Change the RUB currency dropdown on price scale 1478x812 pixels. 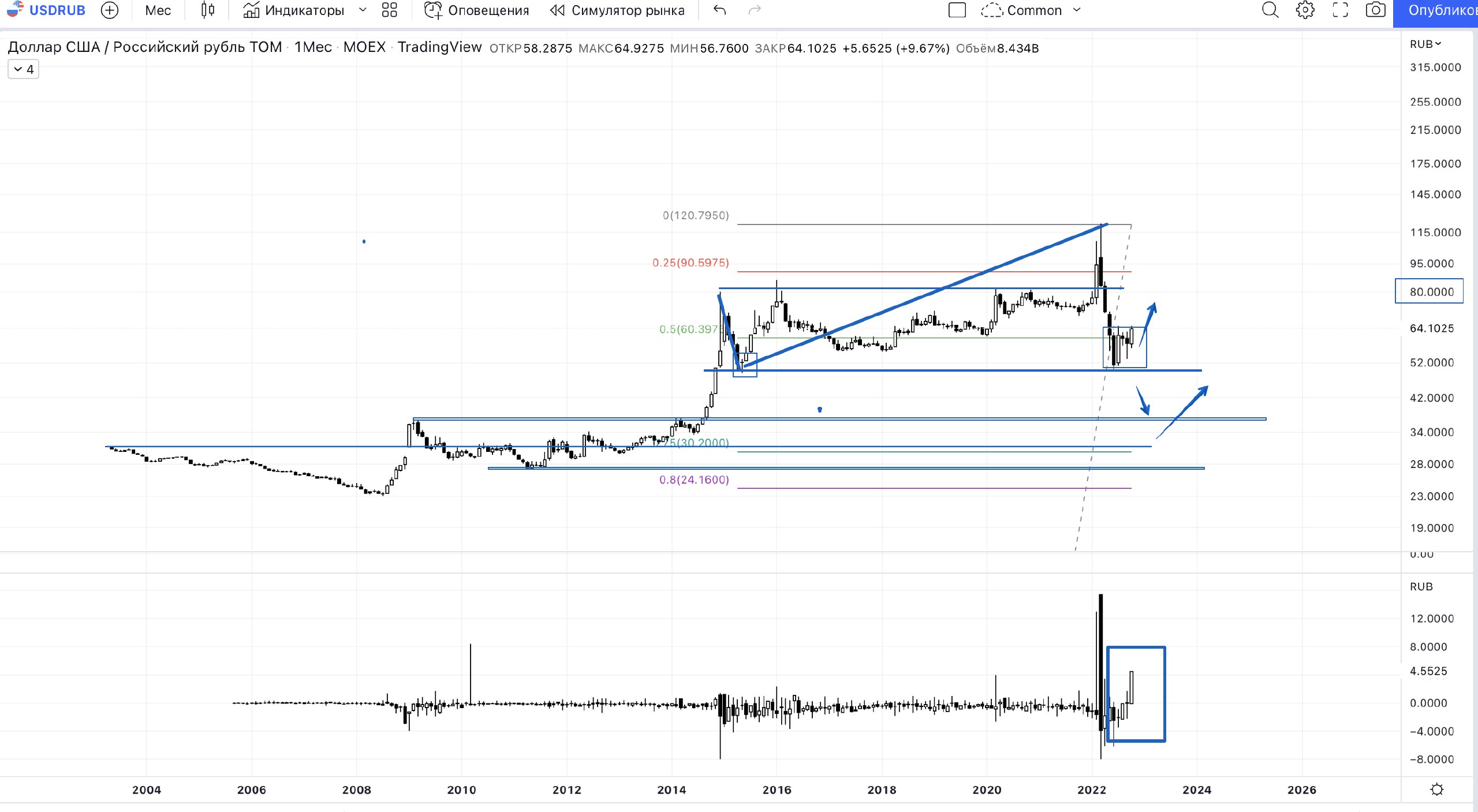(1425, 44)
